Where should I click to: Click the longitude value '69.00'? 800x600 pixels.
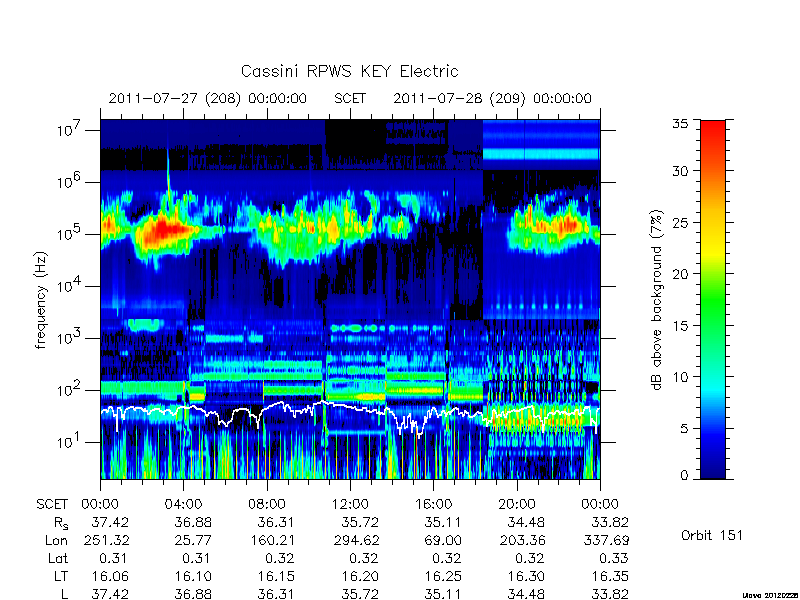coord(442,540)
